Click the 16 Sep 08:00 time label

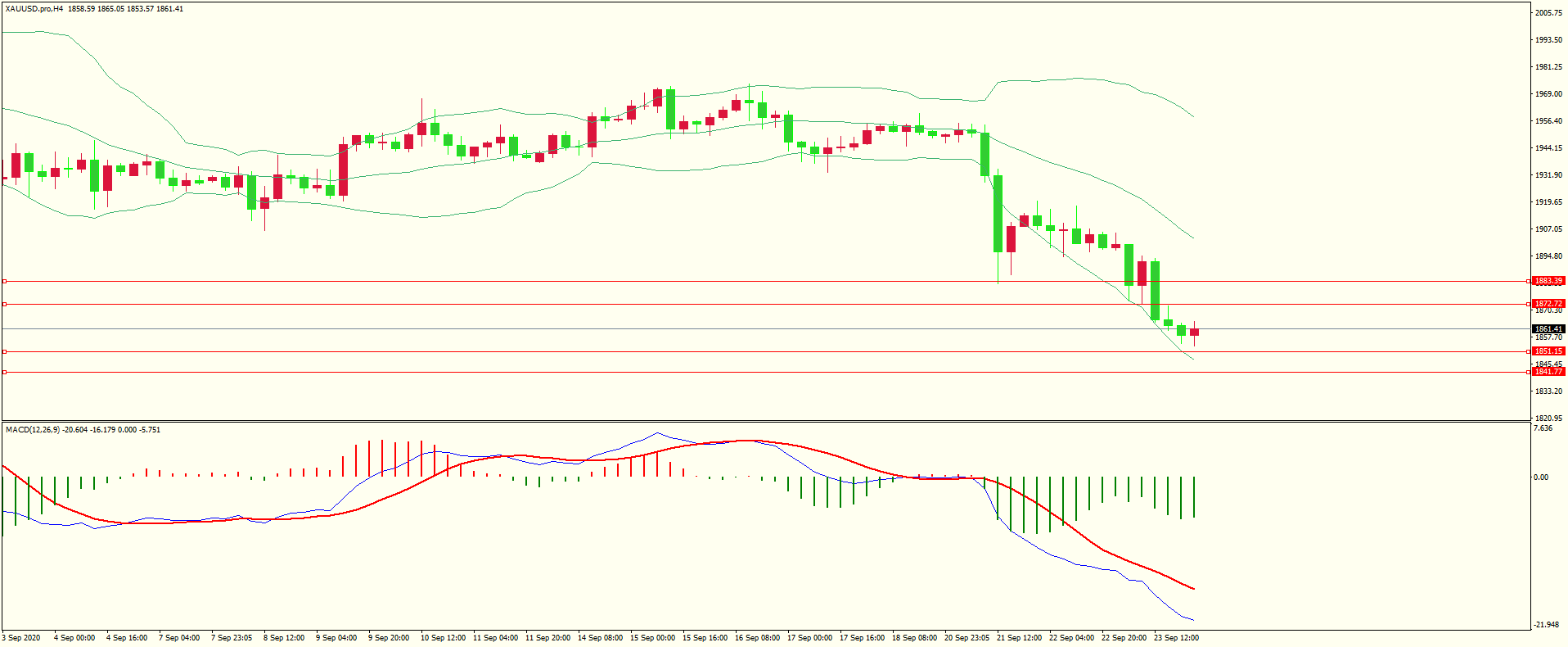(x=757, y=638)
